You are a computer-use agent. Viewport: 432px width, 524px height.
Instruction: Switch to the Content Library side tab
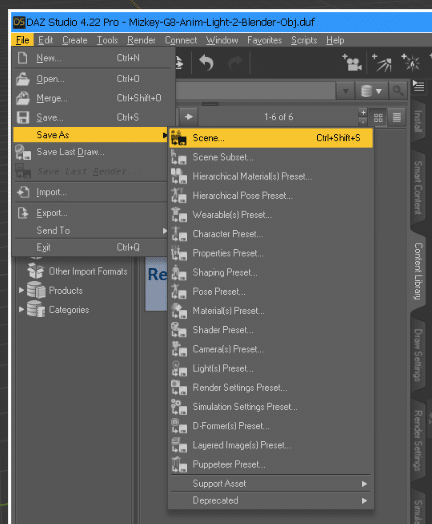click(418, 271)
